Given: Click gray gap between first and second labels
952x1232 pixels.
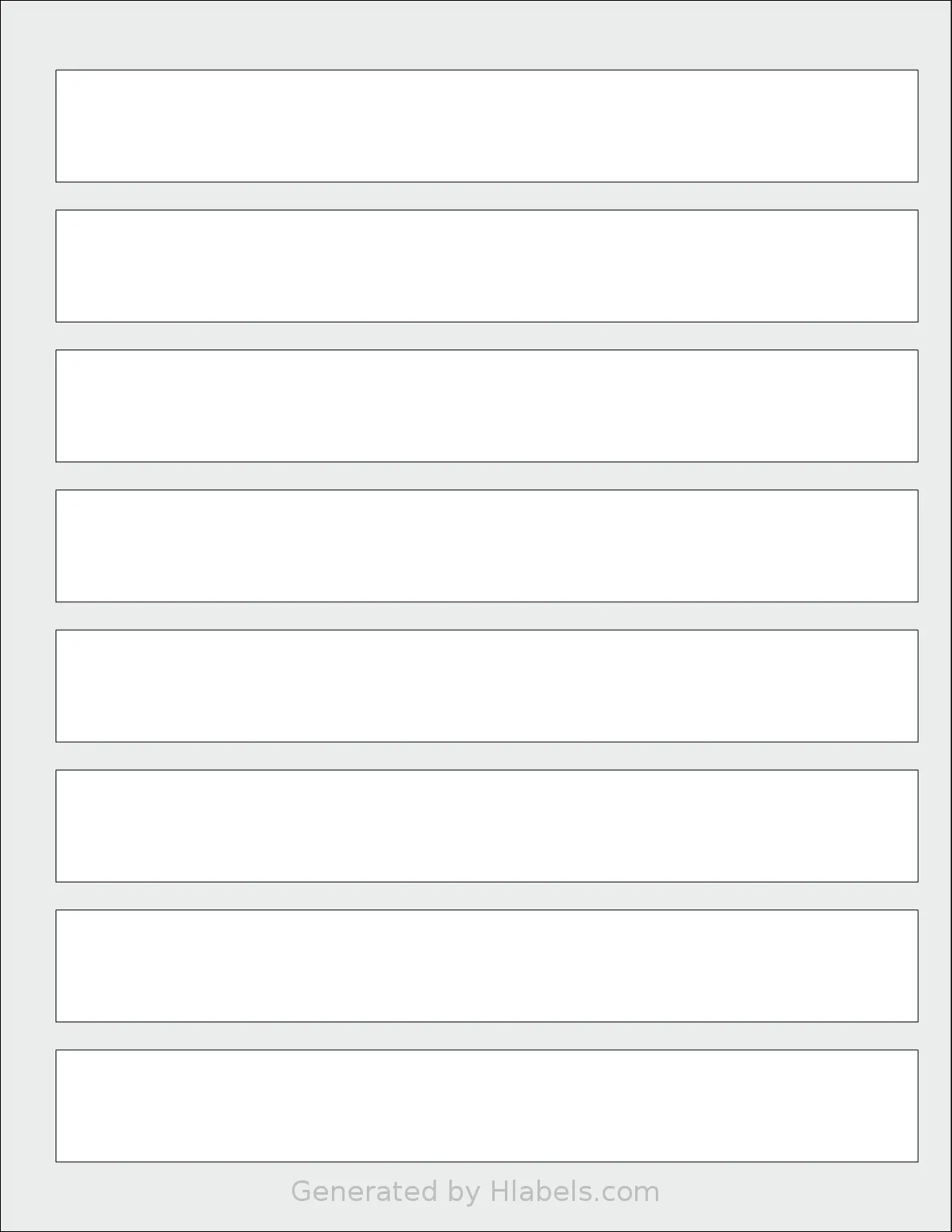Looking at the screenshot, I should 487,196.
